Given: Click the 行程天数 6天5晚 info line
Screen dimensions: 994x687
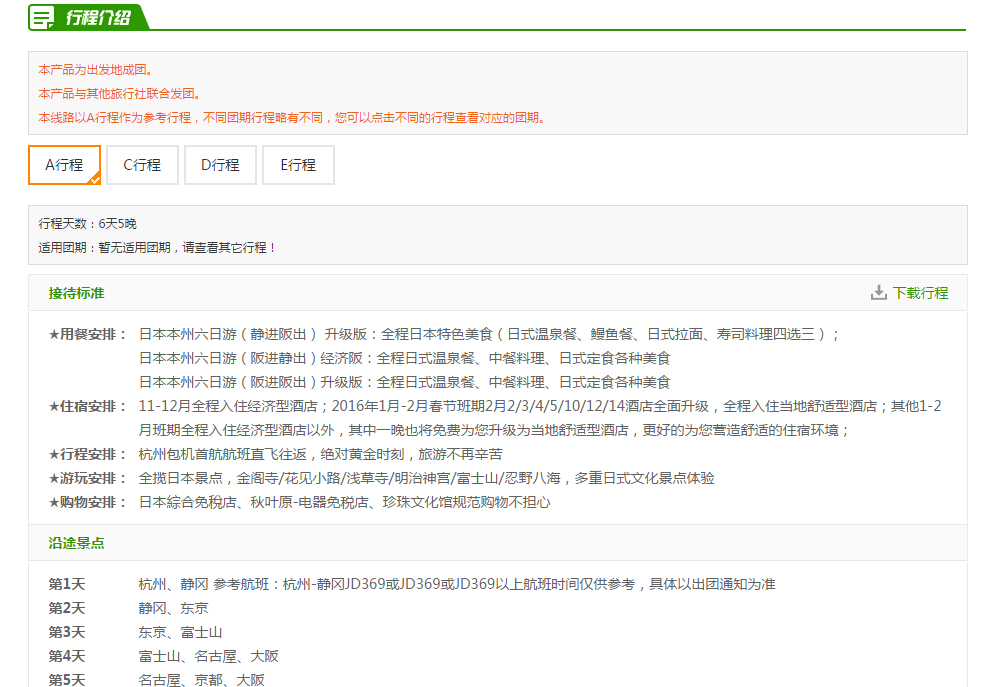Looking at the screenshot, I should click(88, 223).
